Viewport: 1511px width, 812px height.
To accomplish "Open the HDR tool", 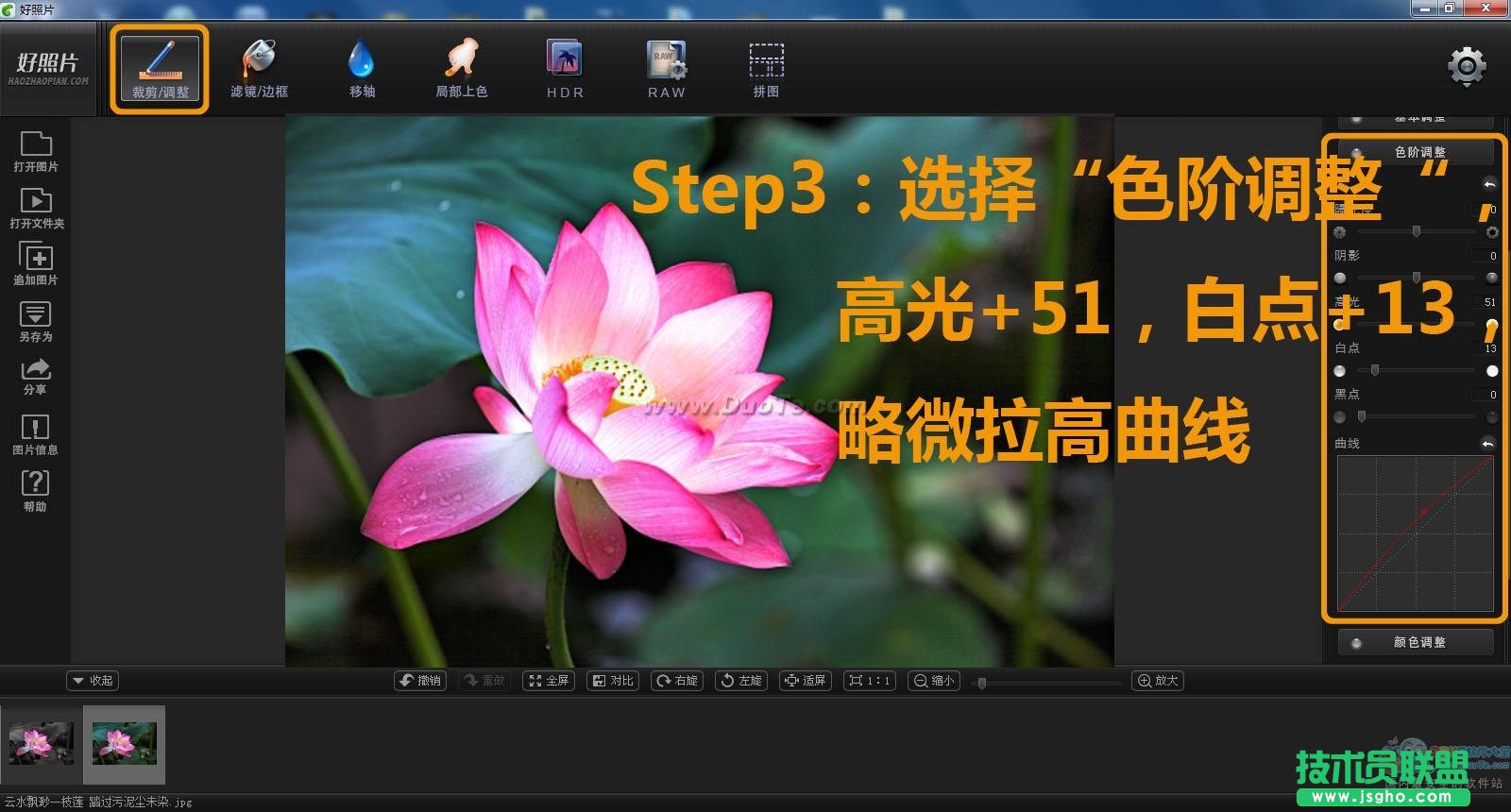I will 565,70.
